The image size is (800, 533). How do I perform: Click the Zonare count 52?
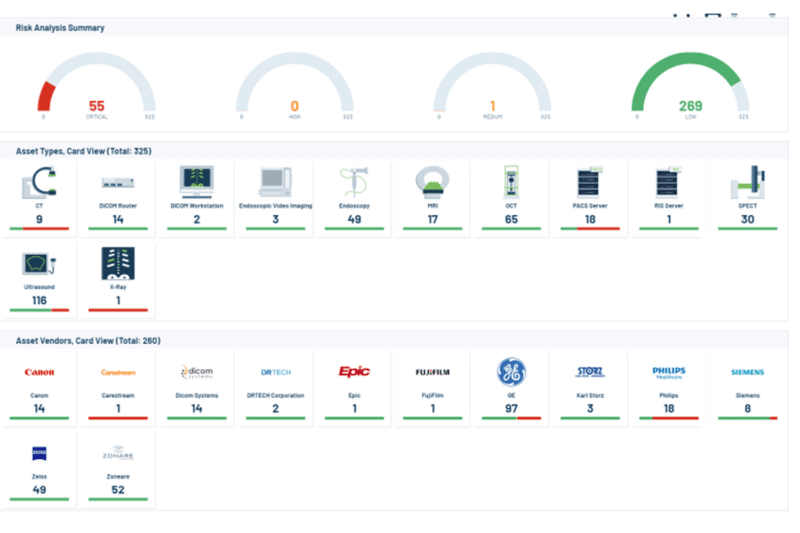pyautogui.click(x=118, y=490)
